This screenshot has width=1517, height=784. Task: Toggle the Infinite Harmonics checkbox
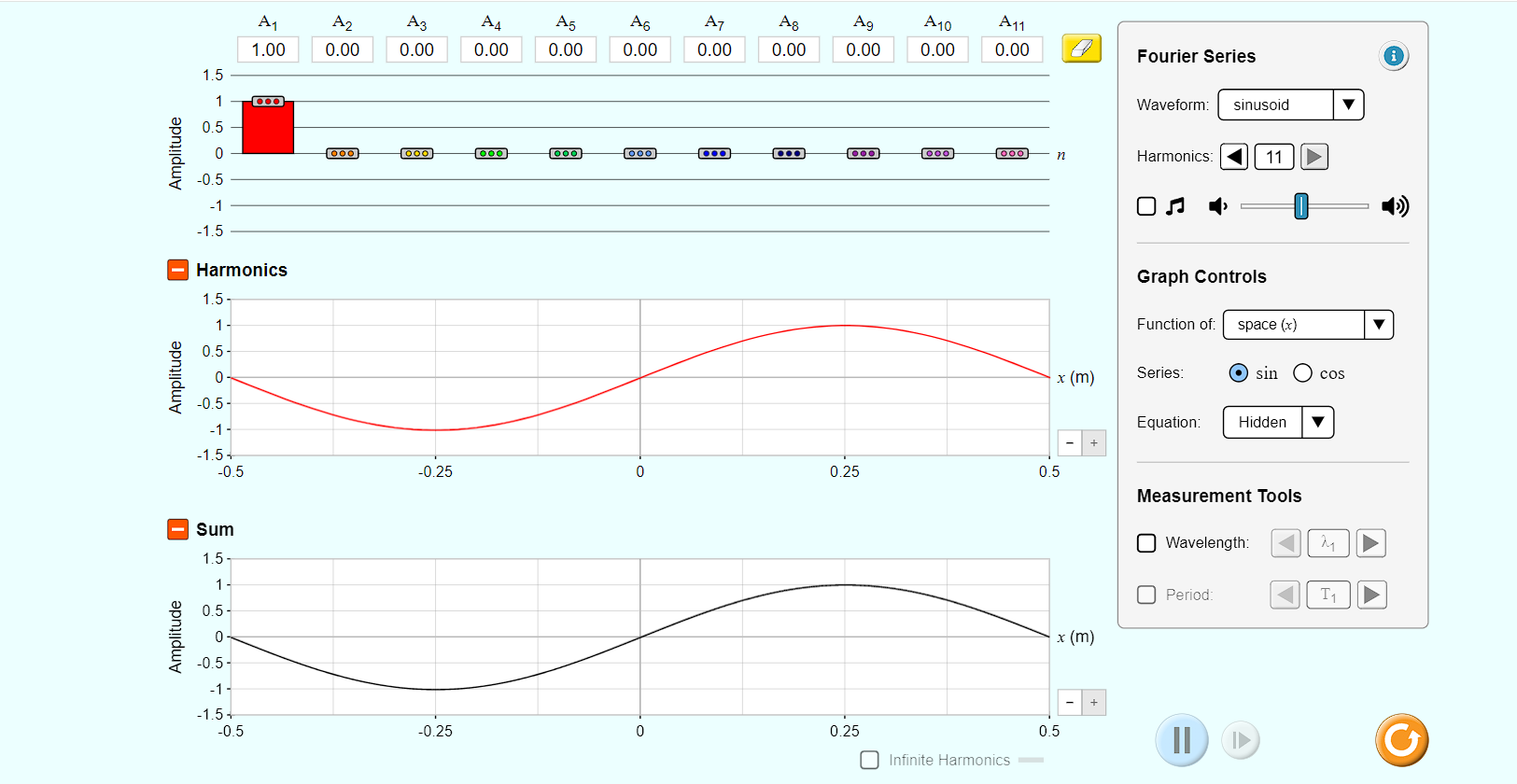coord(869,760)
